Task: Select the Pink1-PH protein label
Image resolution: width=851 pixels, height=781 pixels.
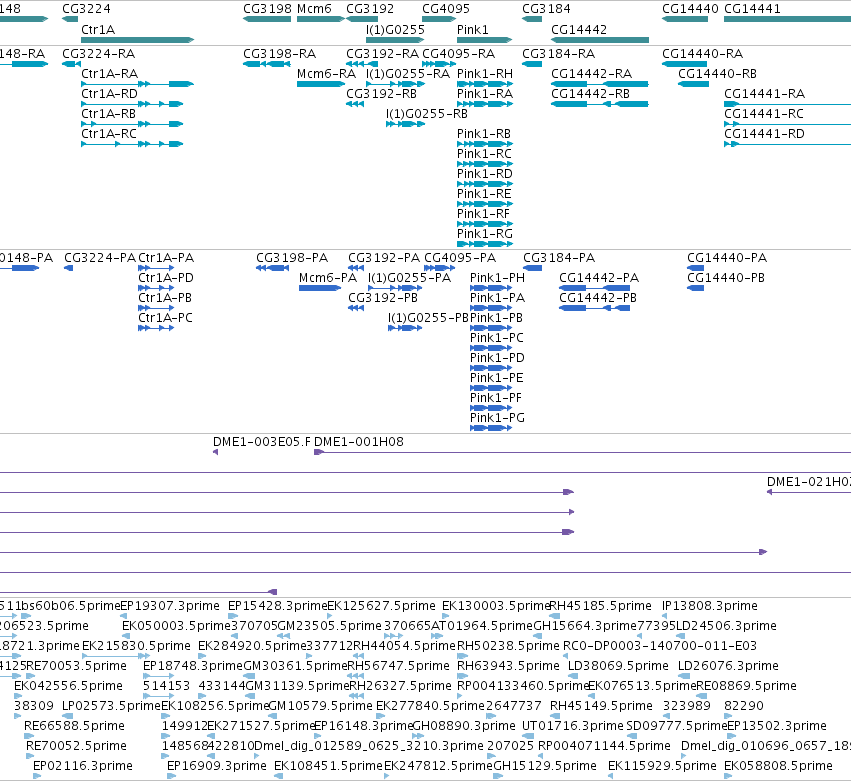Action: pyautogui.click(x=498, y=278)
